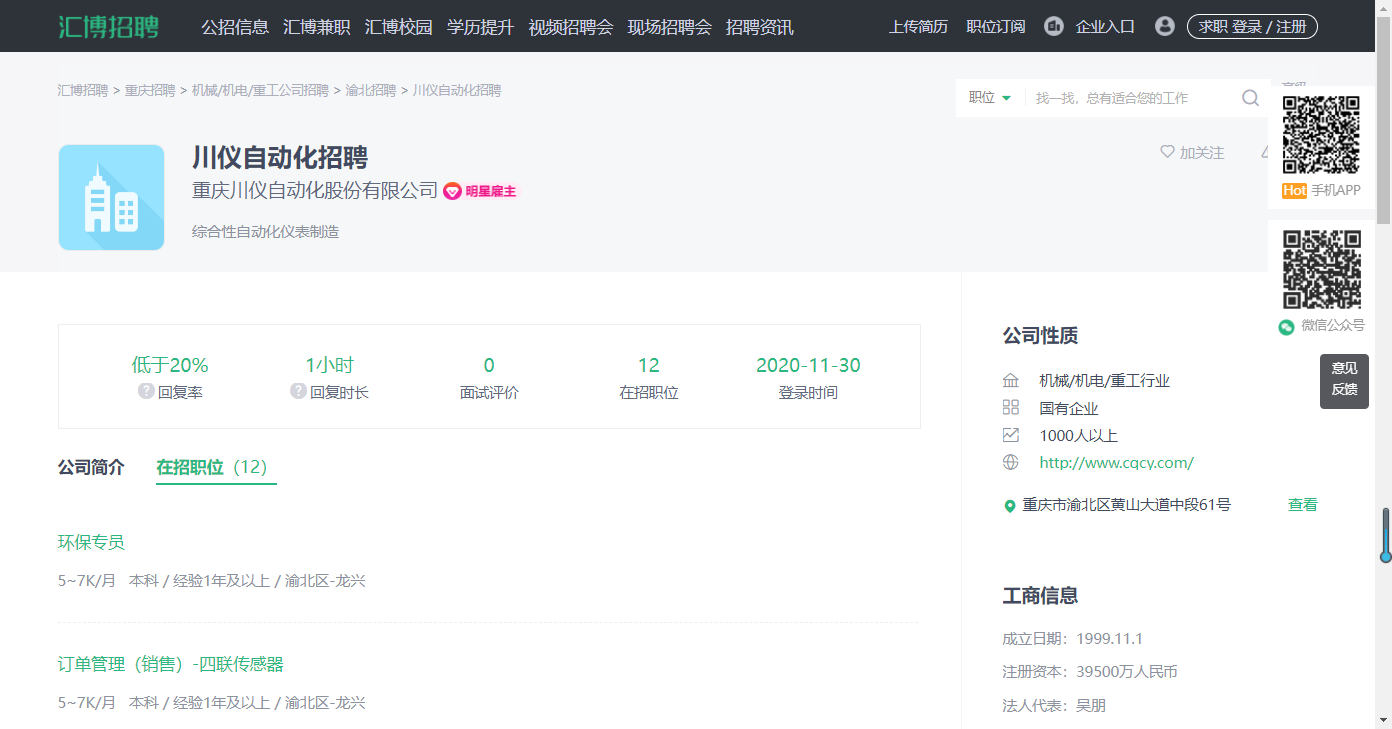The height and width of the screenshot is (729, 1392).
Task: Click the grid icon beside 国有企业
Action: [x=1011, y=407]
